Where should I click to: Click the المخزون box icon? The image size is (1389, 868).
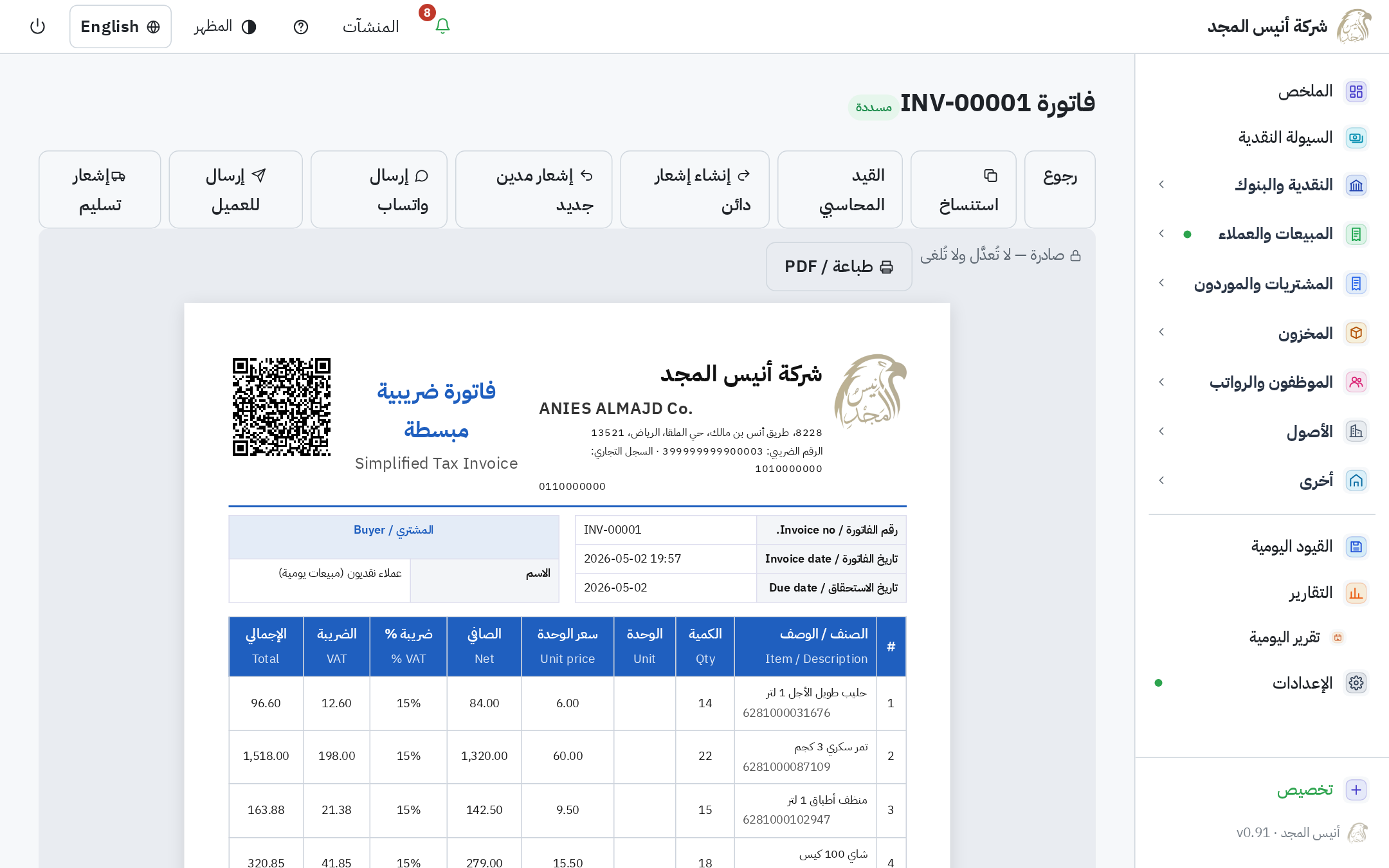1356,333
